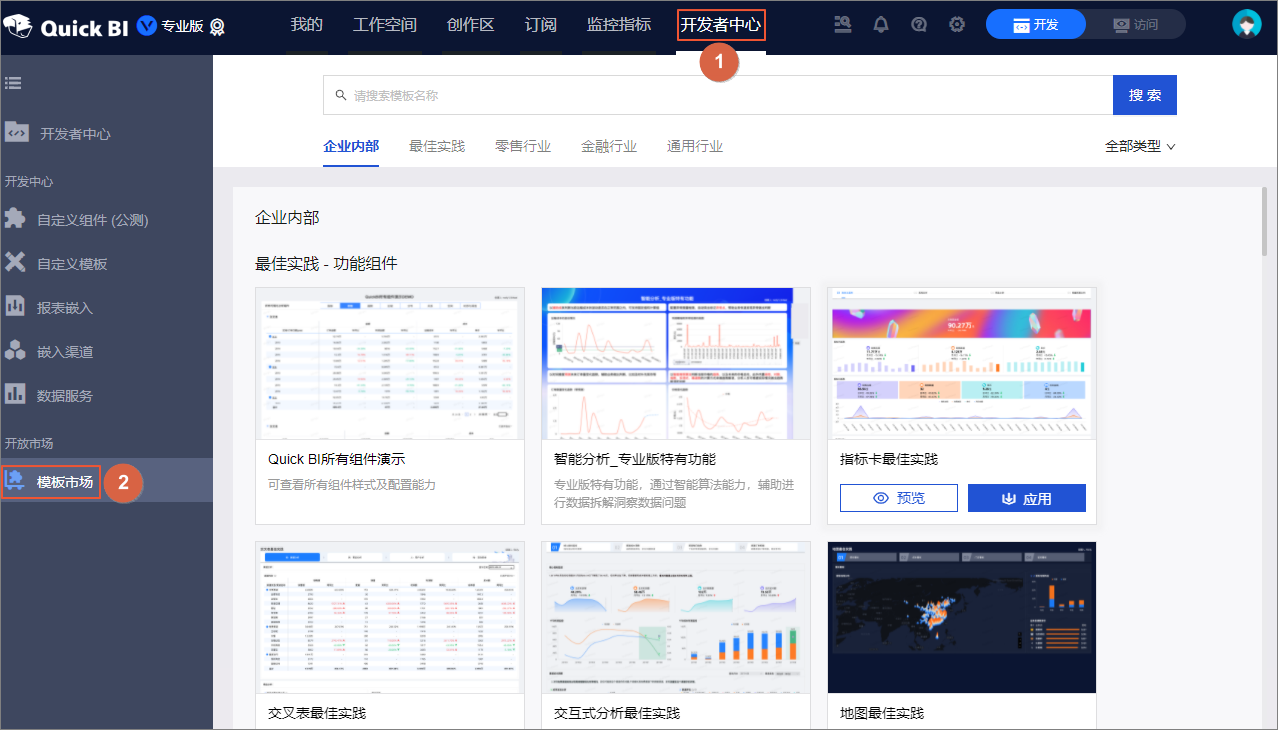The width and height of the screenshot is (1278, 730).
Task: Click the Quick BI logo
Action: pyautogui.click(x=66, y=26)
